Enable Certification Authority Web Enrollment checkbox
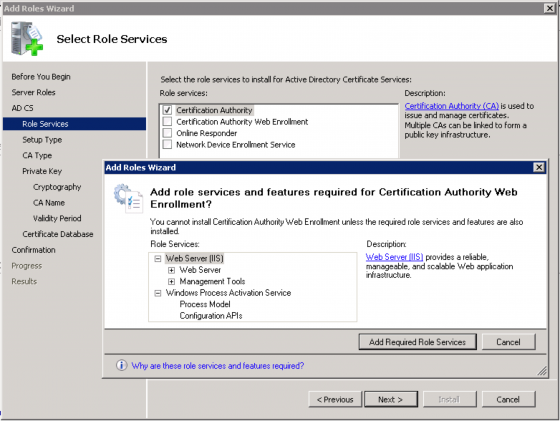The height and width of the screenshot is (421, 560). [x=167, y=121]
